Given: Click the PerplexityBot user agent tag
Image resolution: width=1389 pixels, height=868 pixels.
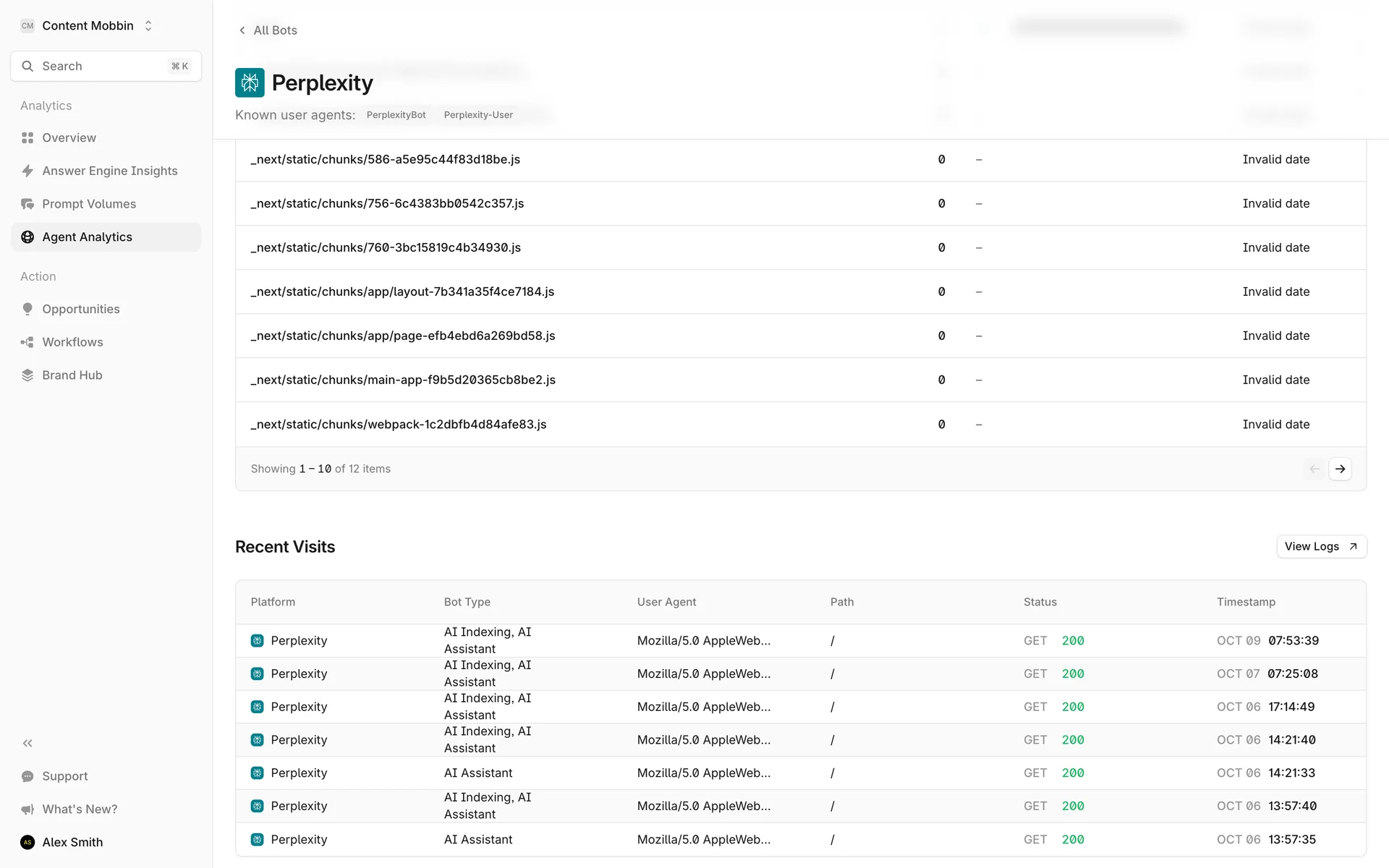Looking at the screenshot, I should click(x=396, y=115).
